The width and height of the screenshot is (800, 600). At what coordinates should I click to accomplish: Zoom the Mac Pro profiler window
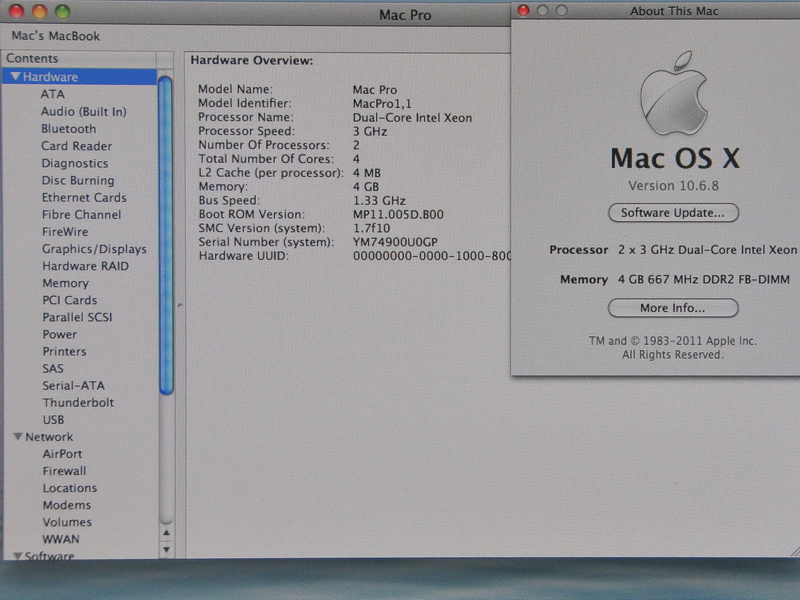63,11
